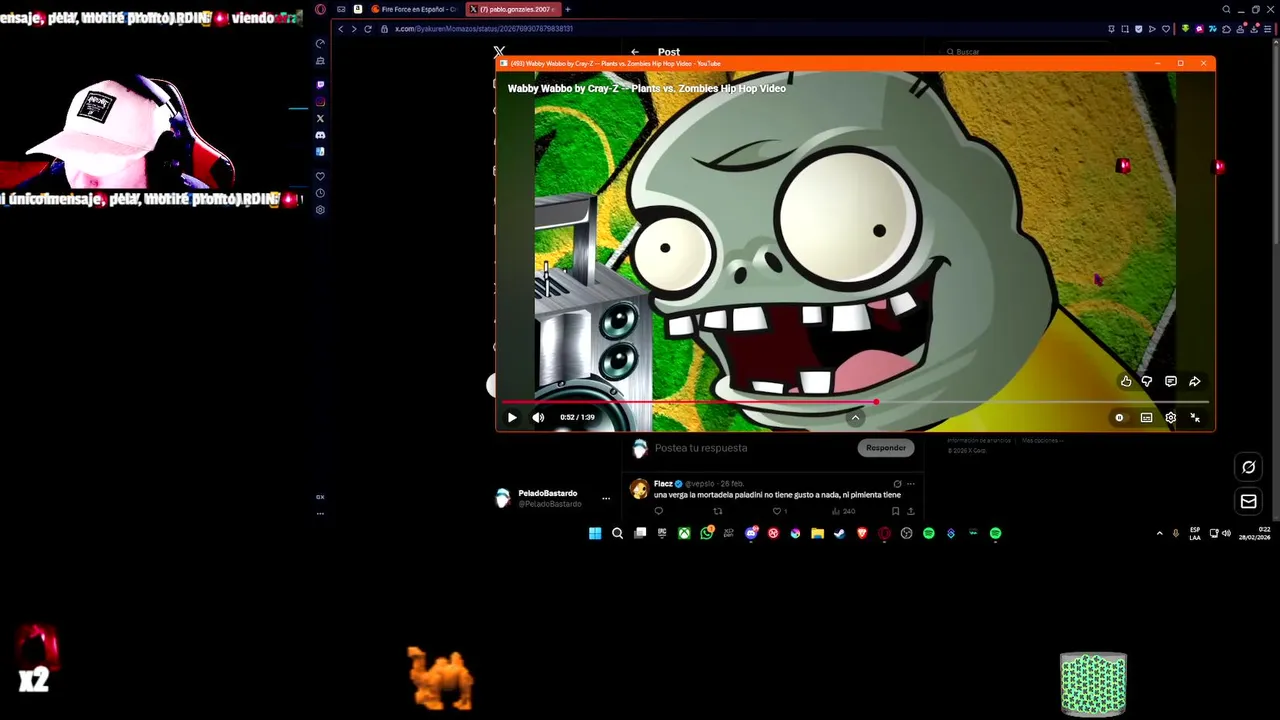Viewport: 1280px width, 720px height.
Task: Mute the video volume speaker icon
Action: pos(538,418)
